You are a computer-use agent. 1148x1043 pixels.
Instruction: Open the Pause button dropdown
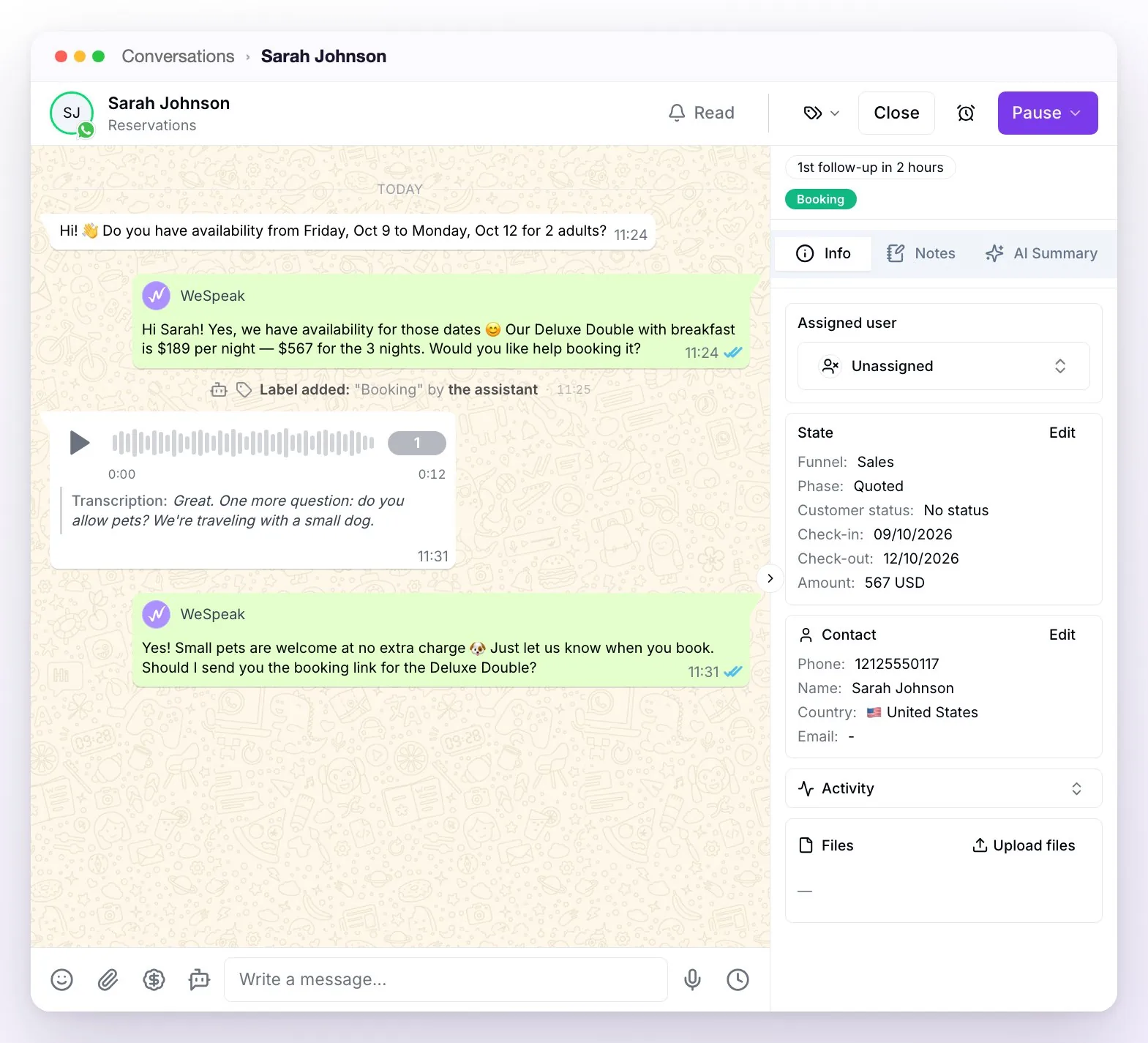click(1048, 113)
